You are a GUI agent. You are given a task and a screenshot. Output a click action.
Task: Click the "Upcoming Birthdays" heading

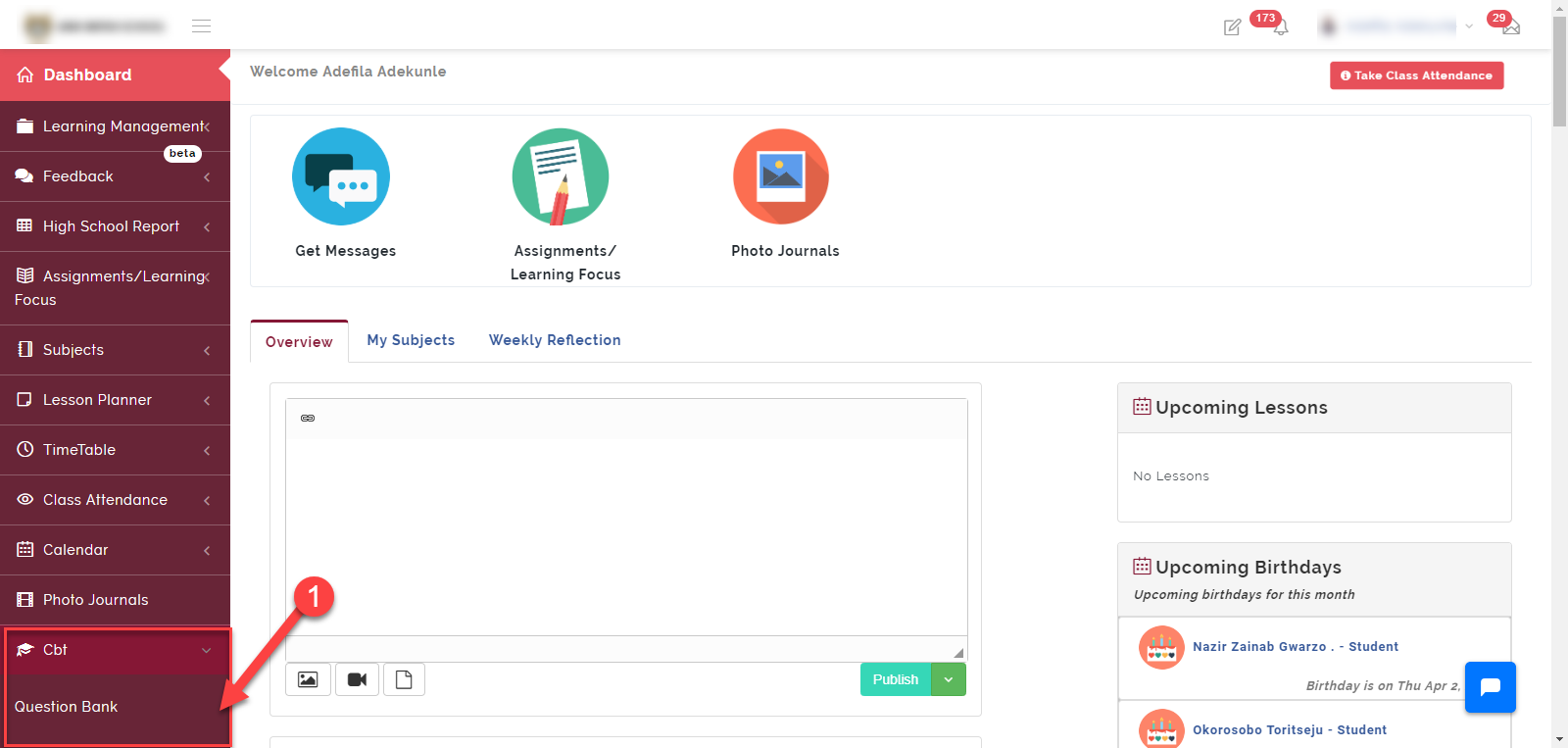1249,568
